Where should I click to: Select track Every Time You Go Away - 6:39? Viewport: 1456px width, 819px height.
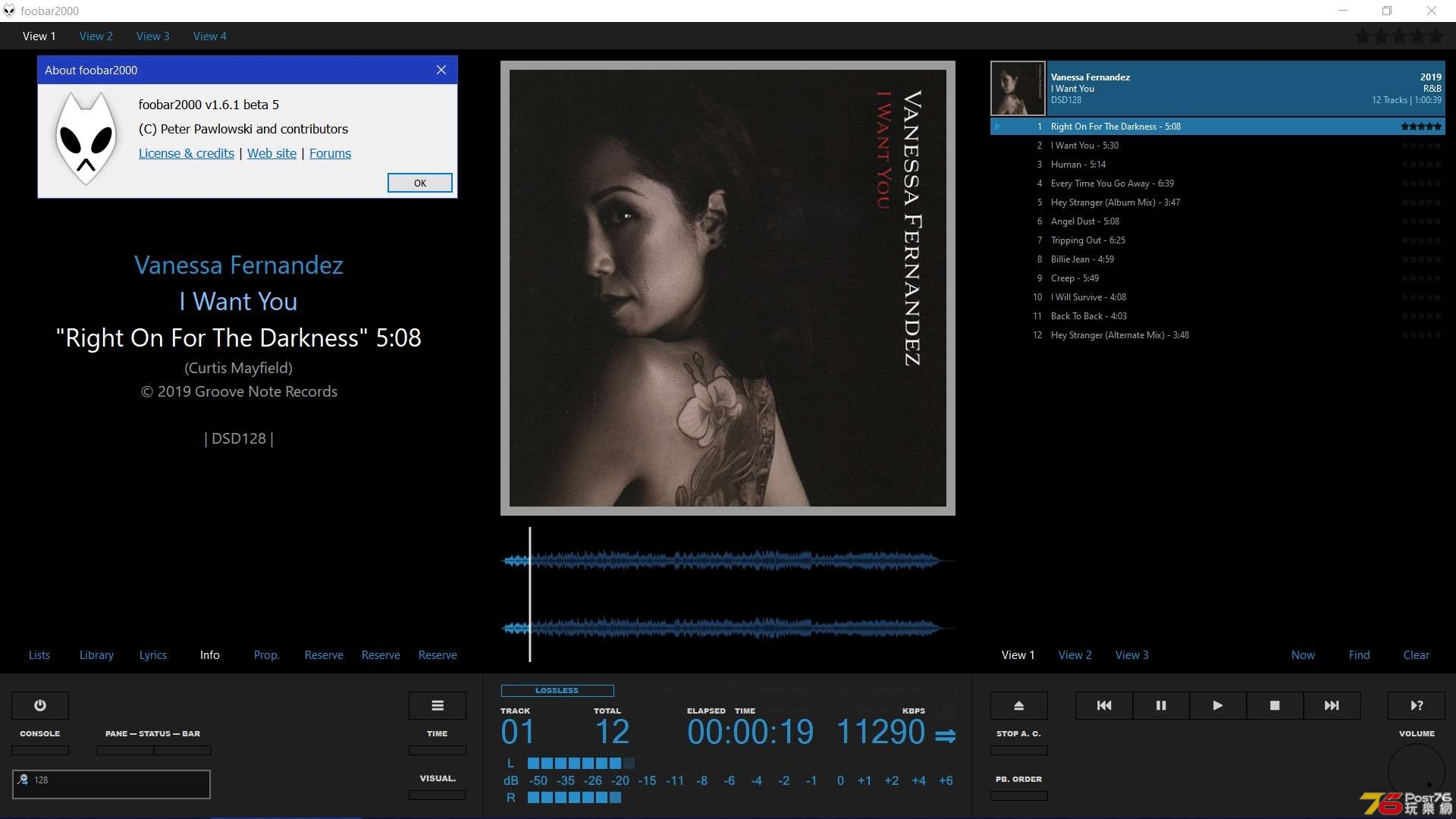coord(1217,184)
